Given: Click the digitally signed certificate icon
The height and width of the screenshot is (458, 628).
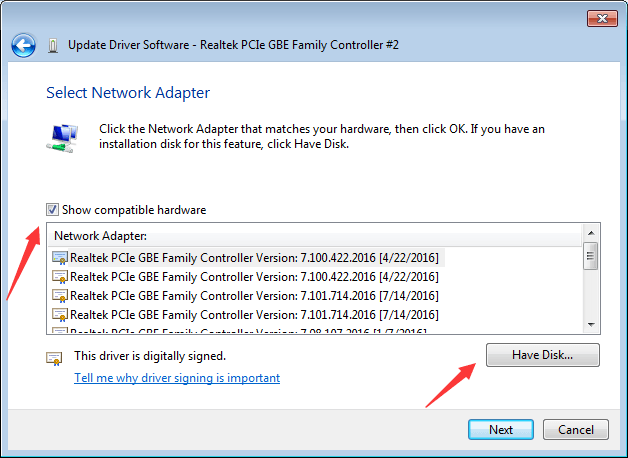Looking at the screenshot, I should (54, 357).
